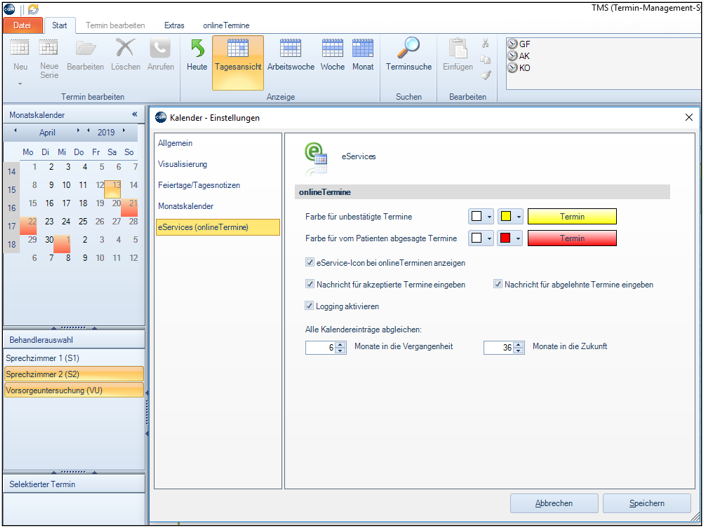Collapse the Monatskalender panel with double chevron
The width and height of the screenshot is (704, 528).
[134, 115]
